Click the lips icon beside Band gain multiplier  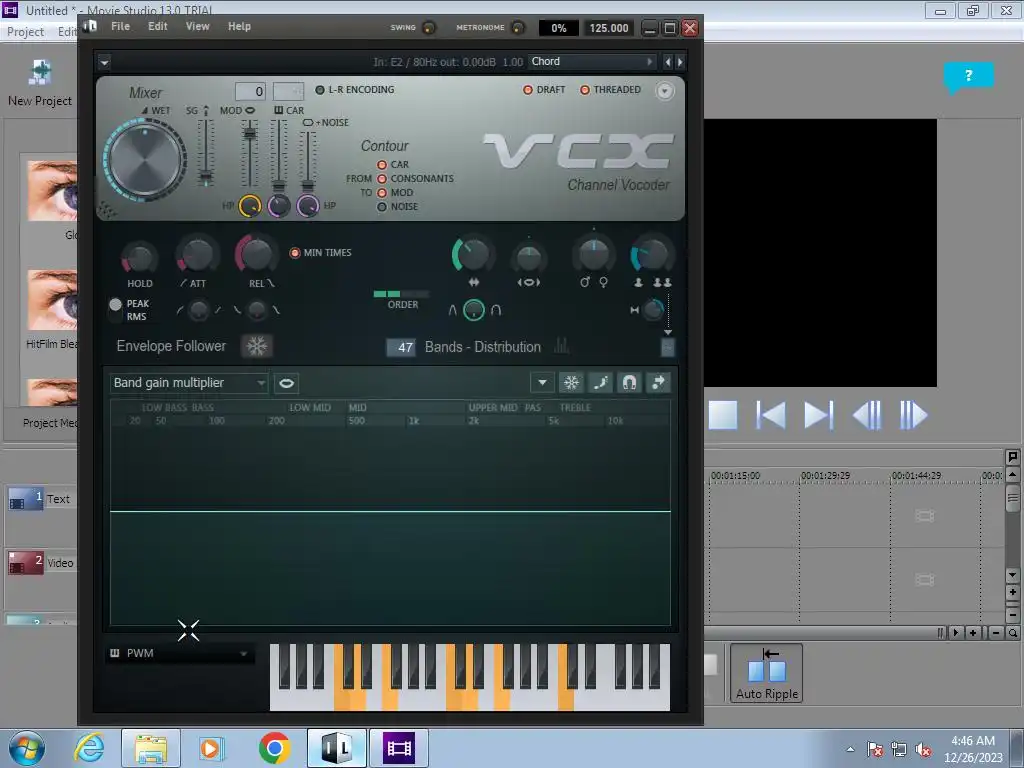(286, 383)
